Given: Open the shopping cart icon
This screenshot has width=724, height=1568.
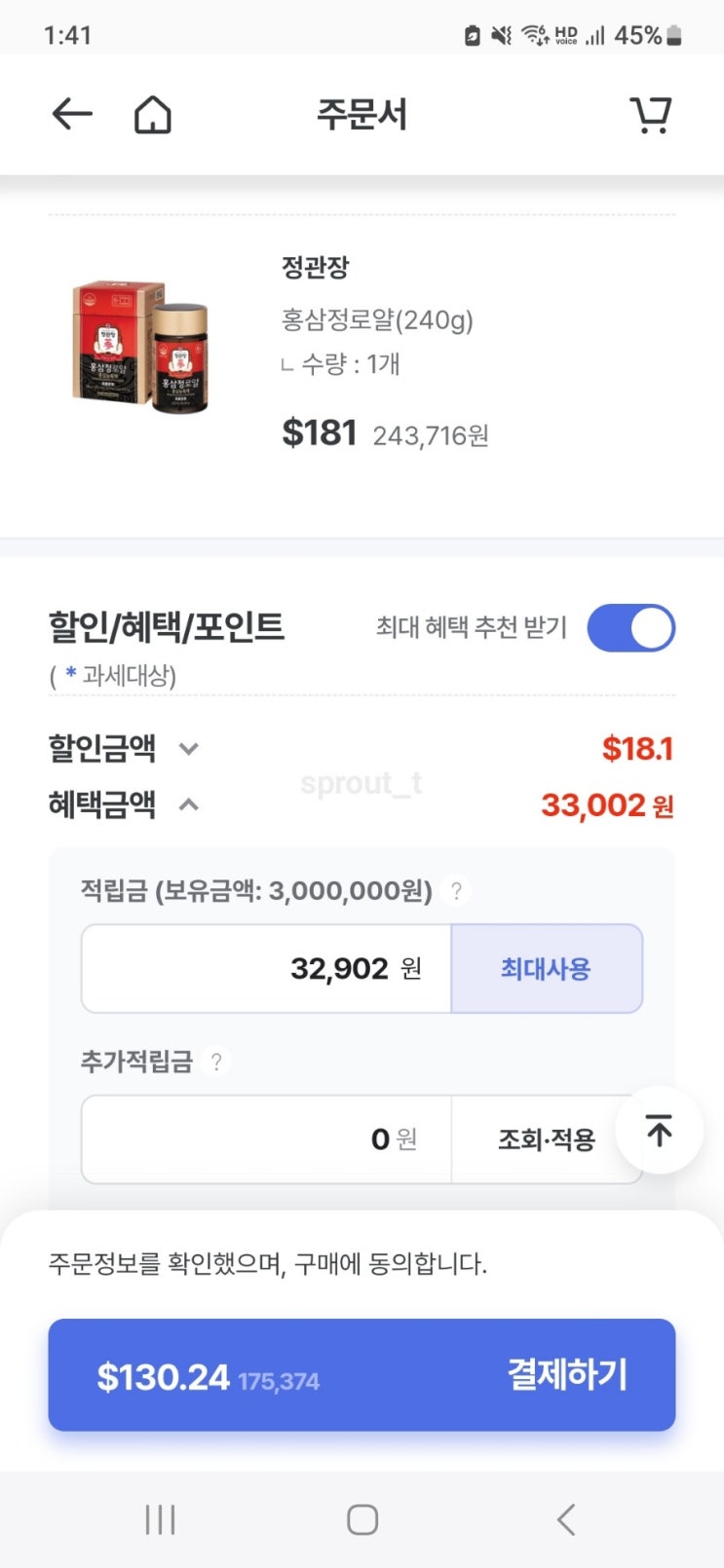Looking at the screenshot, I should (651, 115).
